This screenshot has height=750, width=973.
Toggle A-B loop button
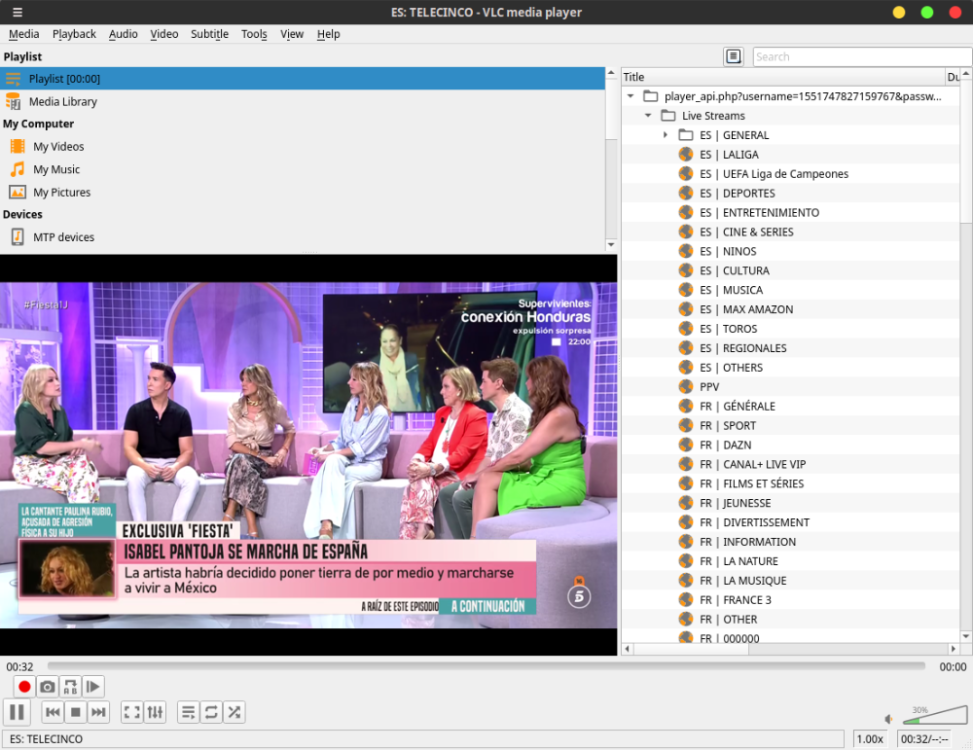(70, 687)
